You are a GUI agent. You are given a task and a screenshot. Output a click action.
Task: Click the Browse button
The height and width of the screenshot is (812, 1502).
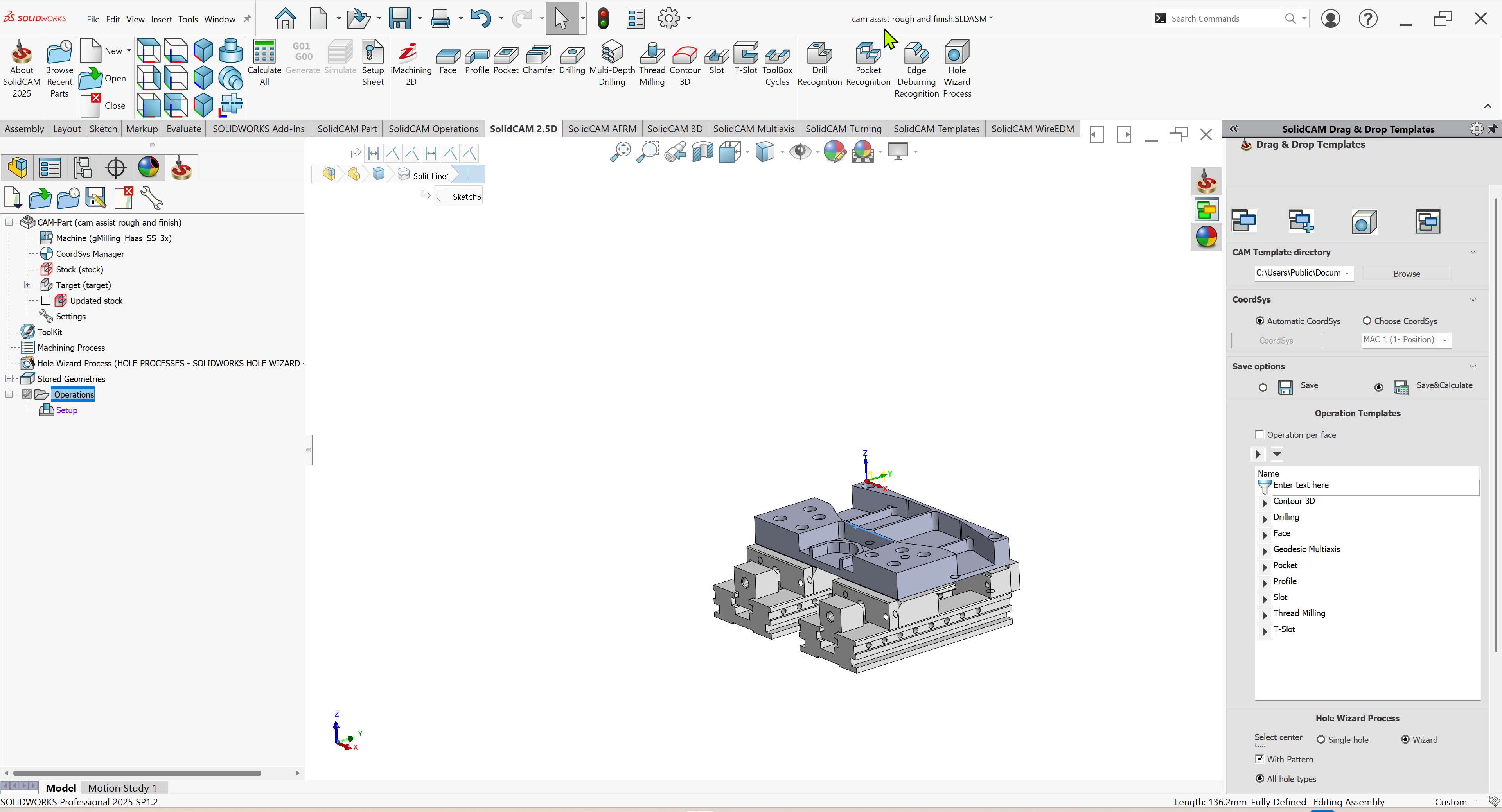point(1407,273)
